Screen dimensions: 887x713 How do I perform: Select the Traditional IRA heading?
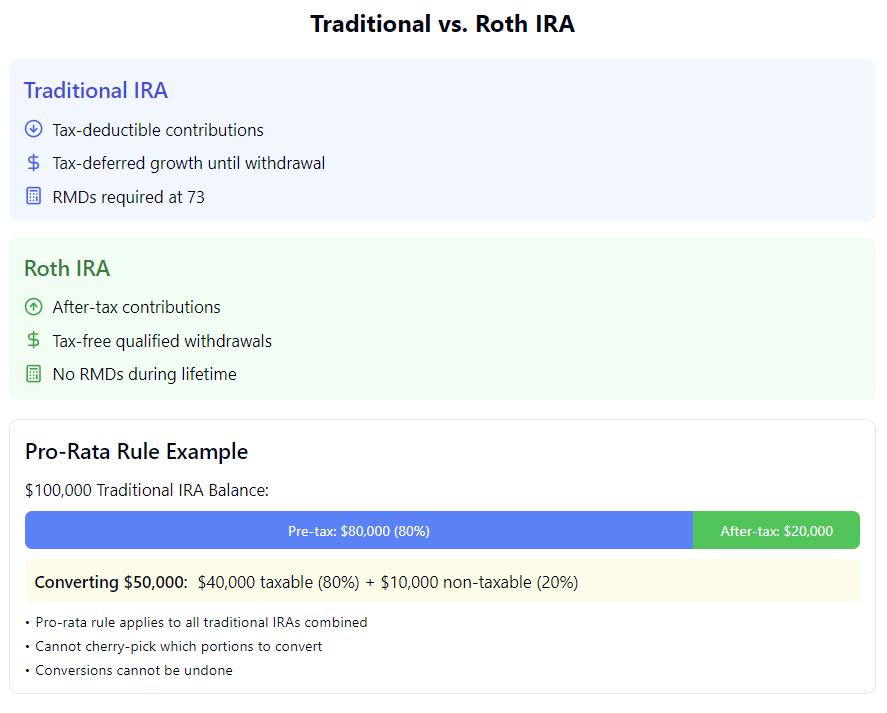96,91
